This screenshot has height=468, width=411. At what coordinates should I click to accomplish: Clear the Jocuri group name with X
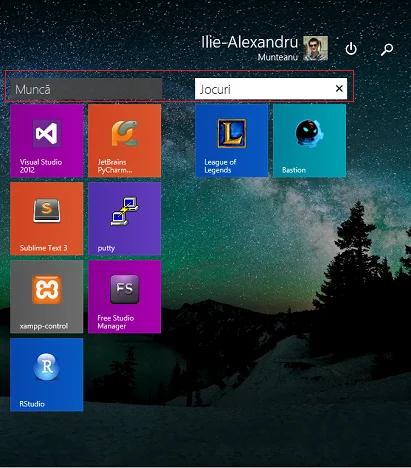339,88
